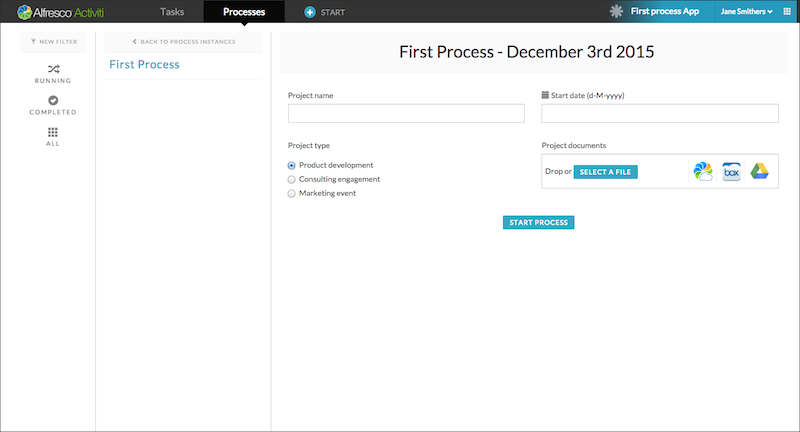Choose Box file source icon
Image resolution: width=800 pixels, height=432 pixels.
click(x=731, y=171)
